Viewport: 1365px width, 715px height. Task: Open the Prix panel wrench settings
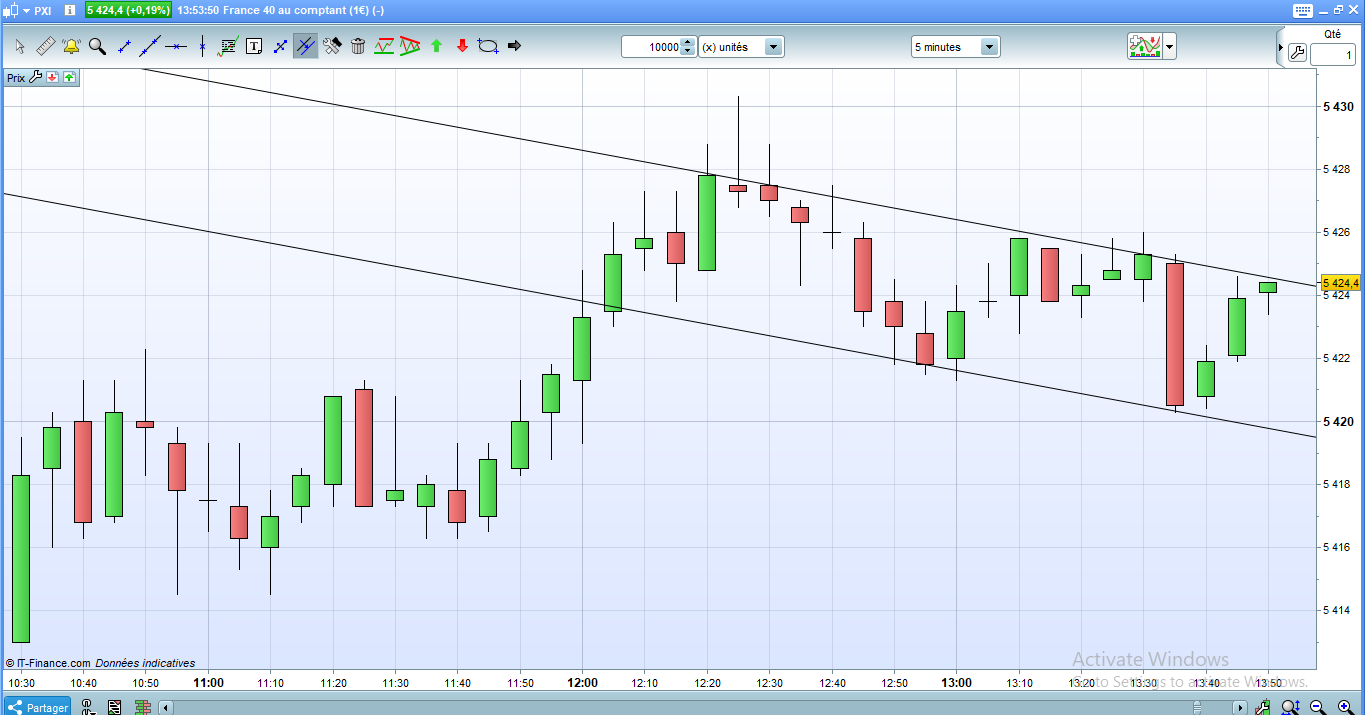[x=36, y=77]
